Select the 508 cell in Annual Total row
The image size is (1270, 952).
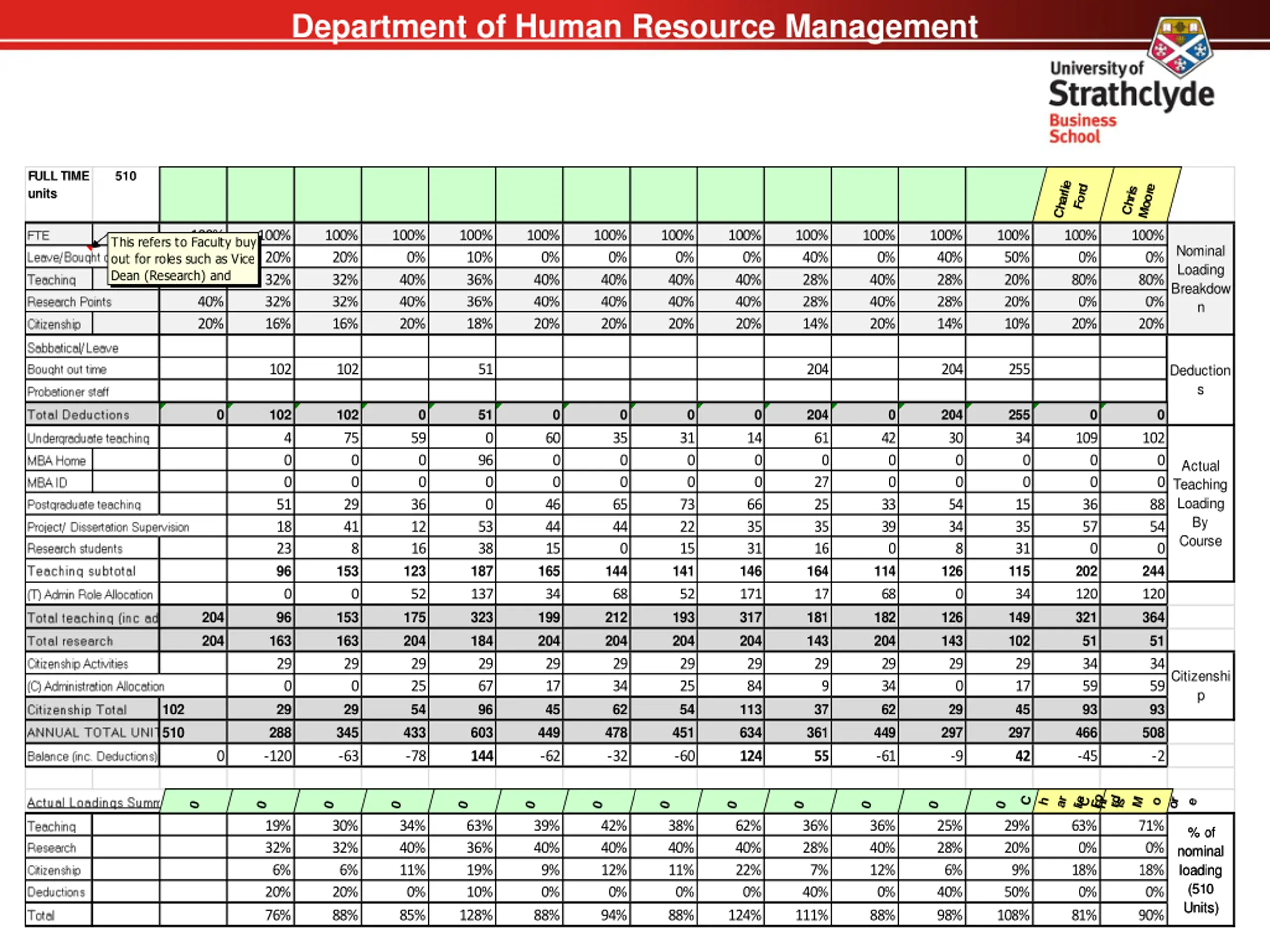[x=1134, y=733]
